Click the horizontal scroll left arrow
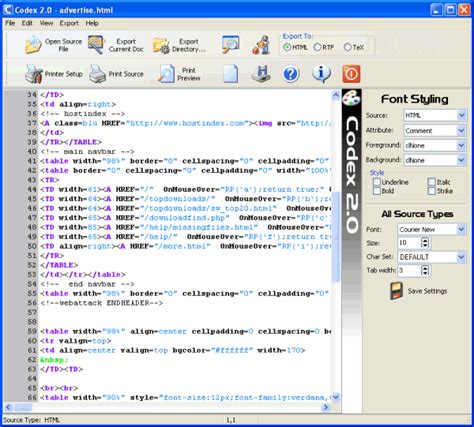Image resolution: width=474 pixels, height=427 pixels. (8, 407)
